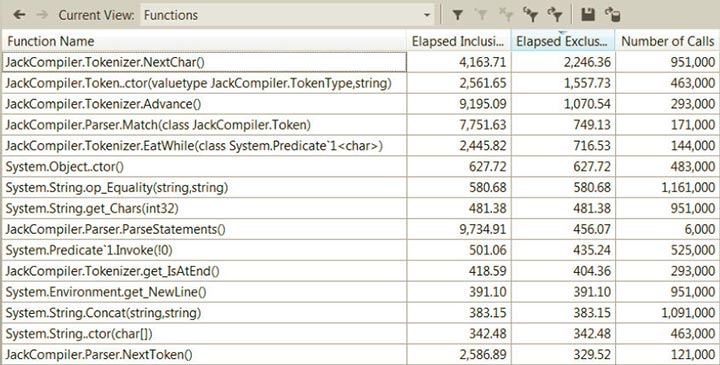Click the greyed funnel icon with X
The width and height of the screenshot is (720, 365).
tap(506, 15)
